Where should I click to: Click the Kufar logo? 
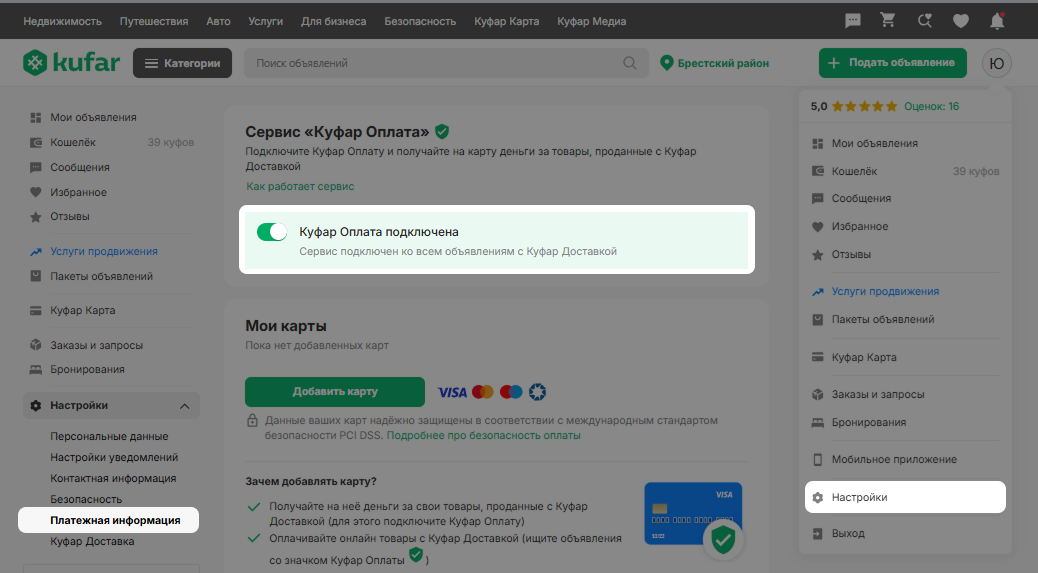click(x=71, y=63)
